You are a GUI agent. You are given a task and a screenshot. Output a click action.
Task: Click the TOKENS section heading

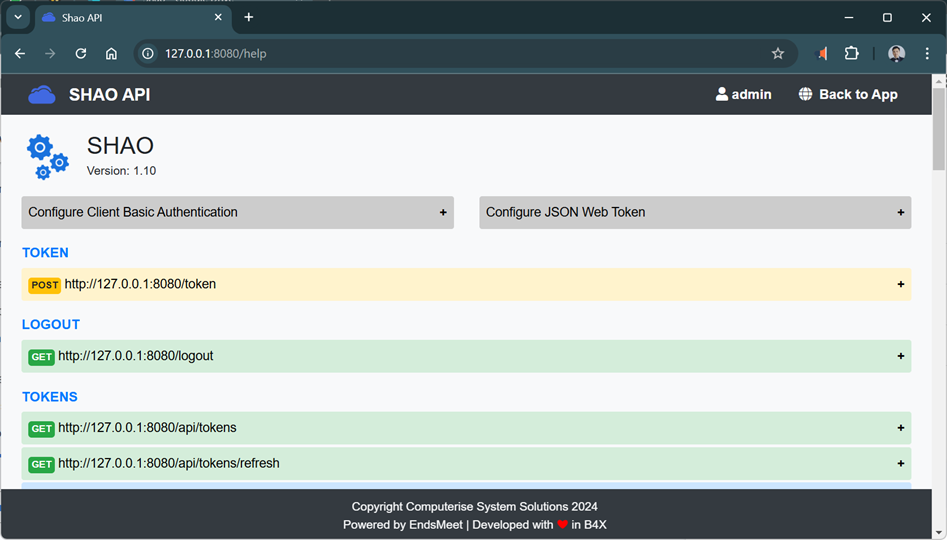[50, 397]
